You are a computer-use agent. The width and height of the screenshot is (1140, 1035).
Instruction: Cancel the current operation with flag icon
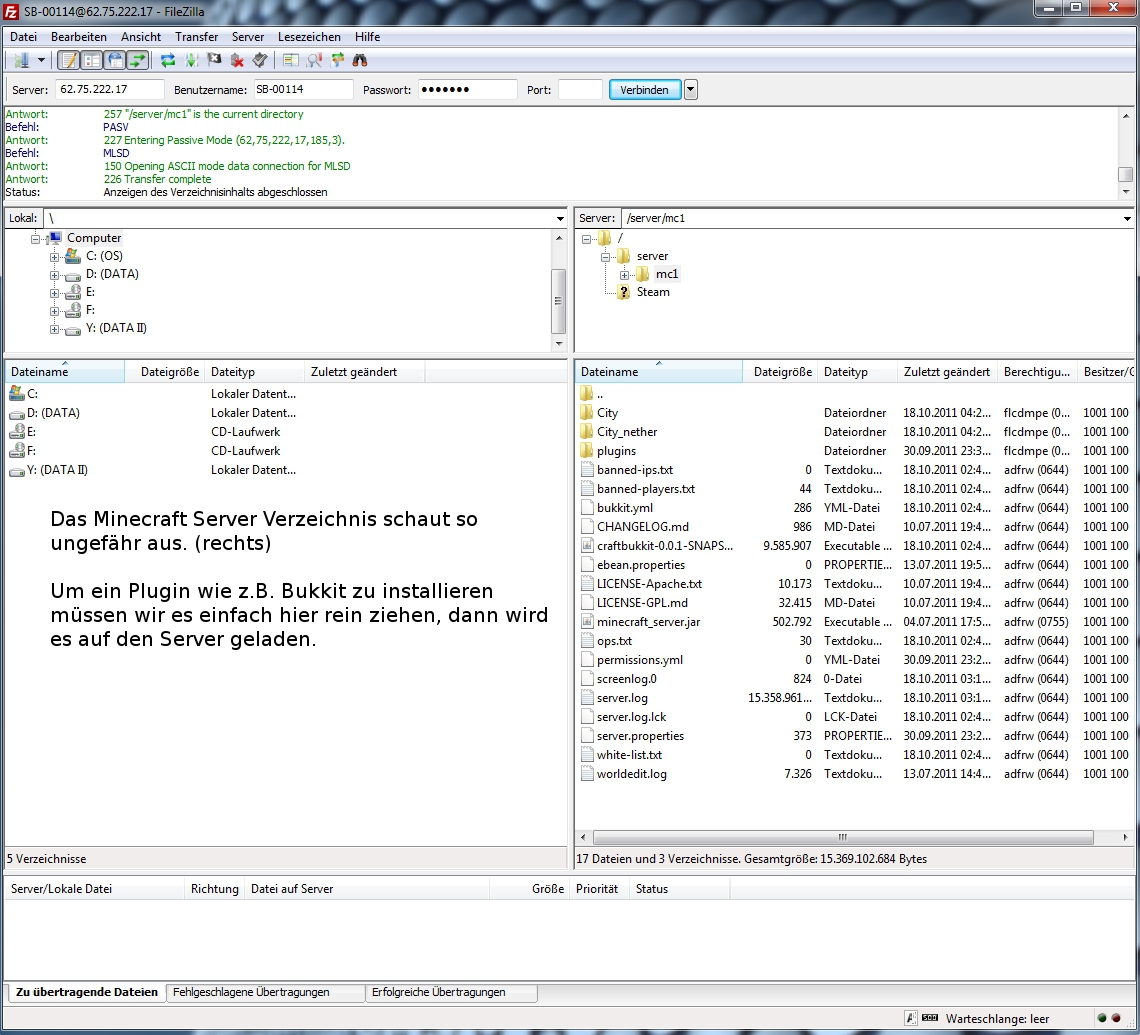pos(214,60)
